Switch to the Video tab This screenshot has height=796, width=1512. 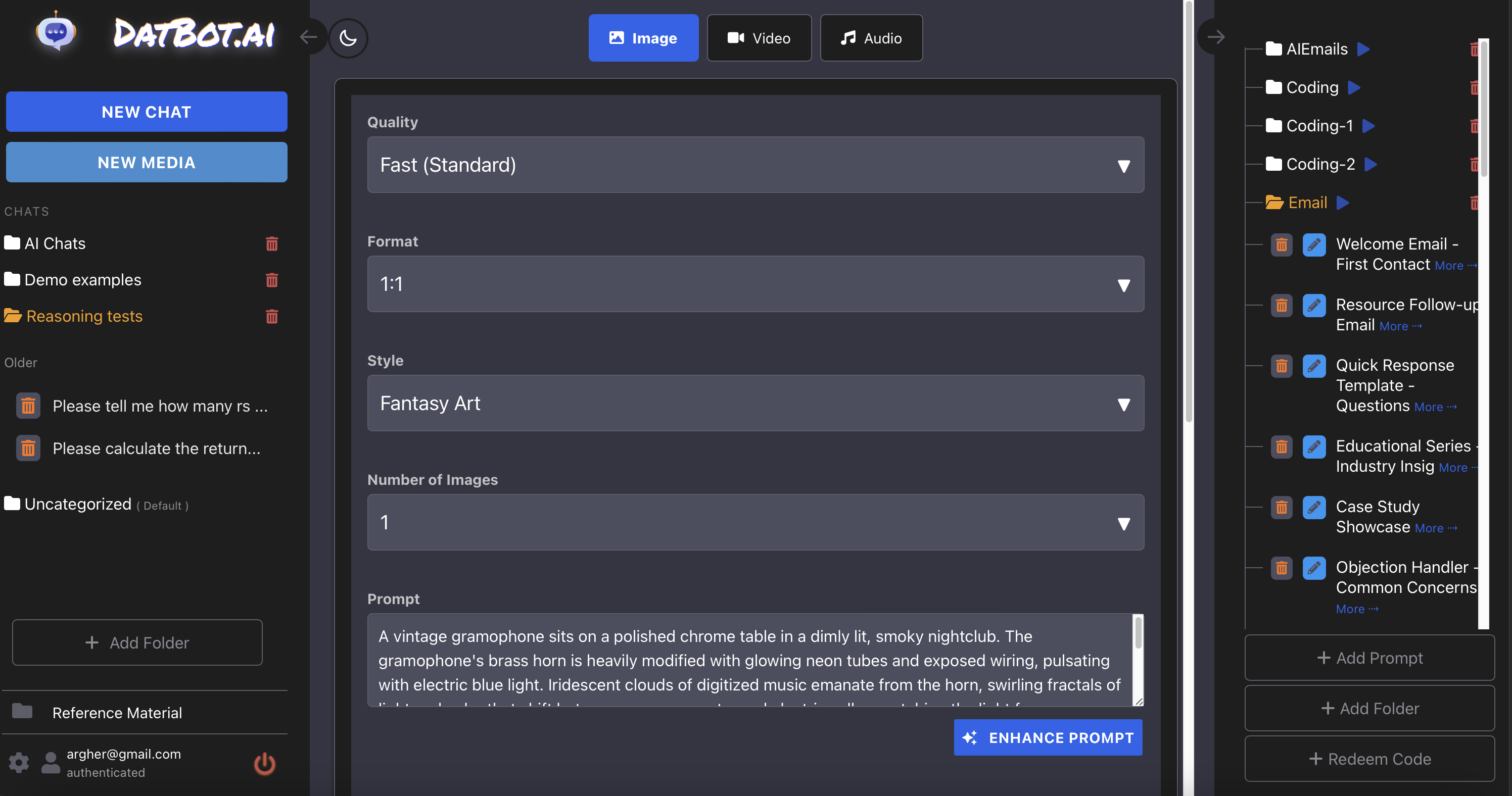(x=759, y=38)
